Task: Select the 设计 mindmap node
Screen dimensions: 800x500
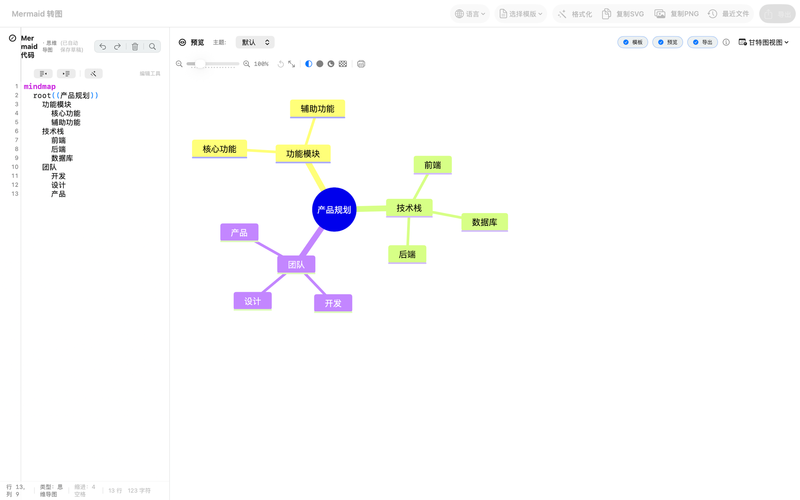Action: (x=253, y=301)
